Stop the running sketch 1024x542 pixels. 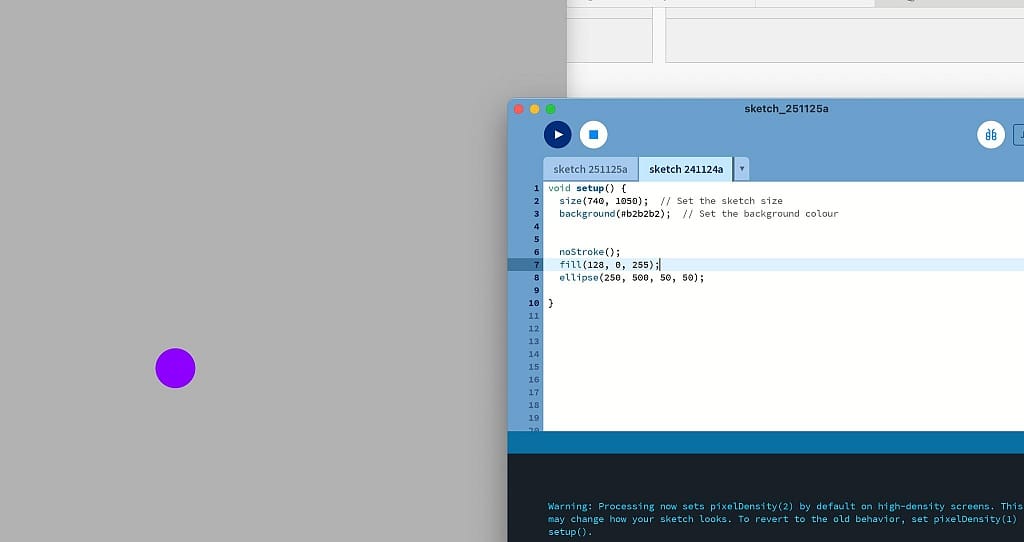593,134
